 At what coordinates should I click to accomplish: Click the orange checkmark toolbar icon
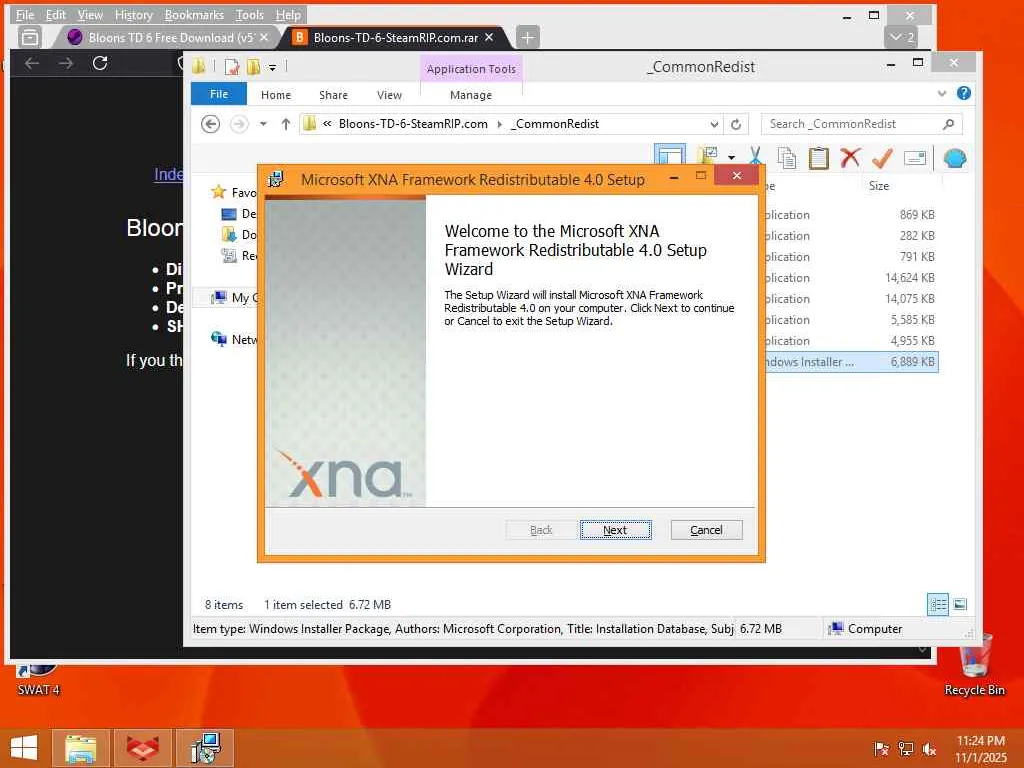[882, 157]
